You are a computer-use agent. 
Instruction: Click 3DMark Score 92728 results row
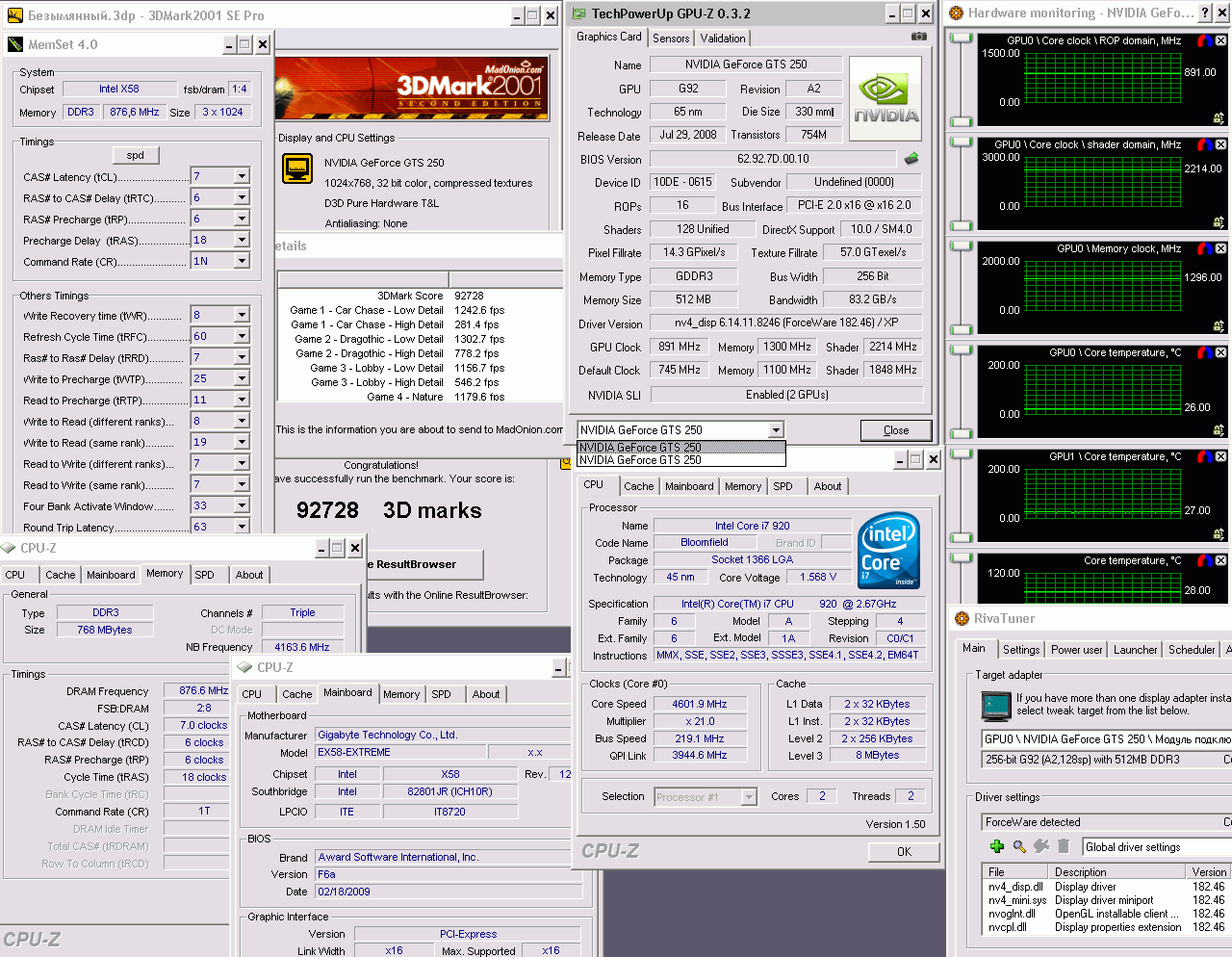point(420,296)
